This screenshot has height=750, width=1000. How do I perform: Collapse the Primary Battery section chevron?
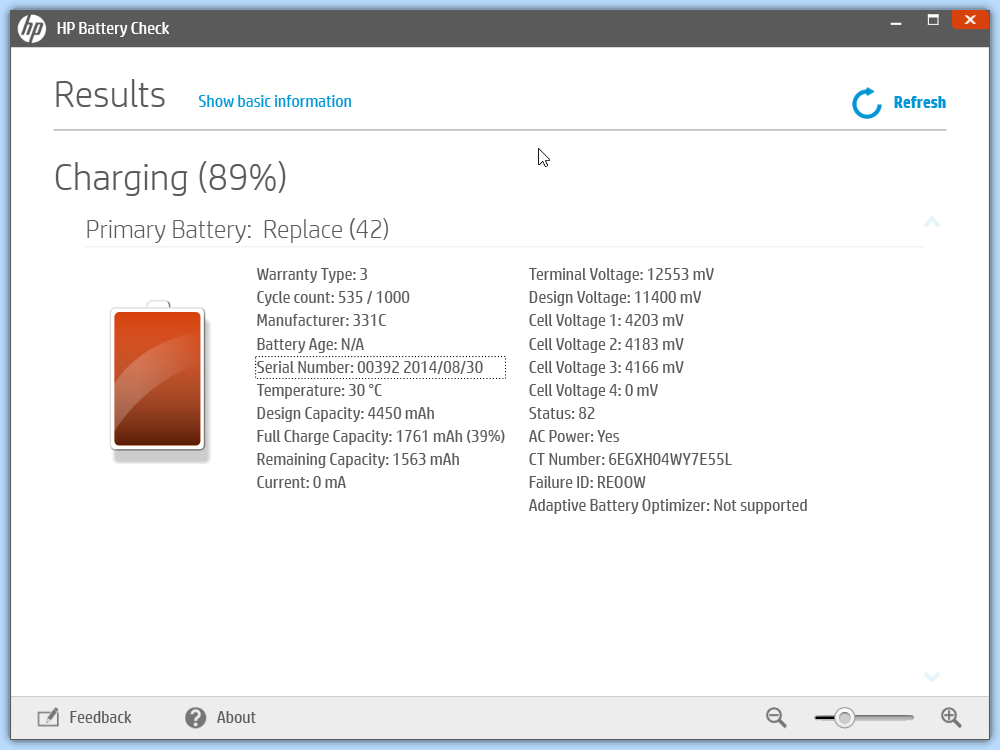click(x=932, y=222)
